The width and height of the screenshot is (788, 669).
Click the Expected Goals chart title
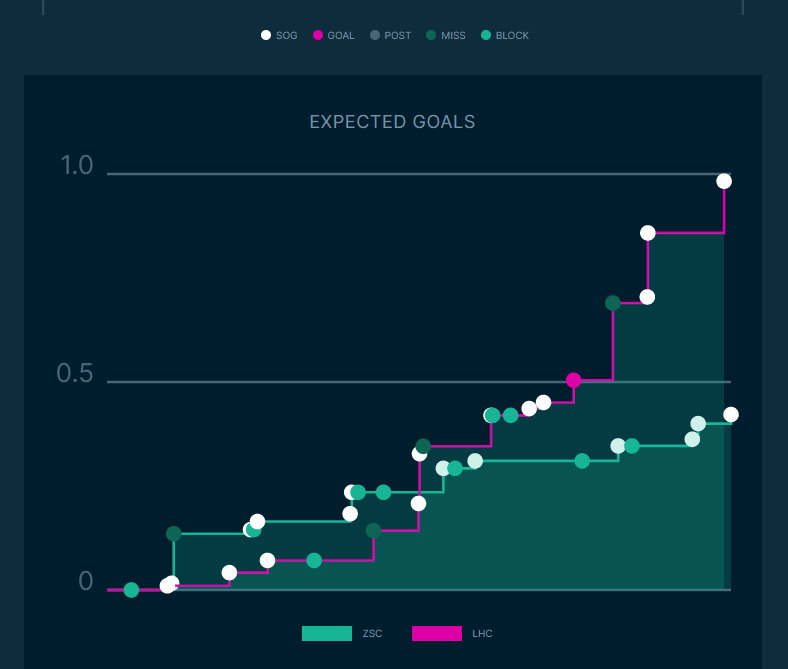(392, 122)
